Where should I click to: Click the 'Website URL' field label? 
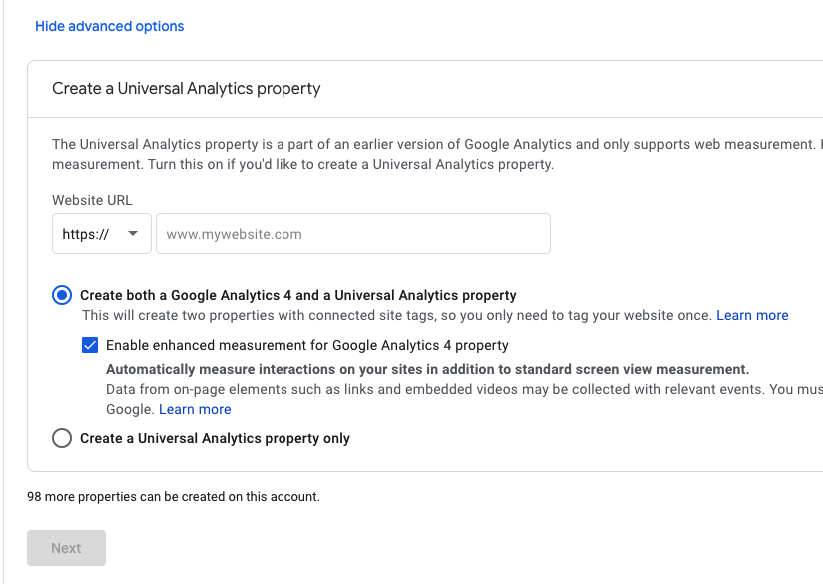coord(92,200)
